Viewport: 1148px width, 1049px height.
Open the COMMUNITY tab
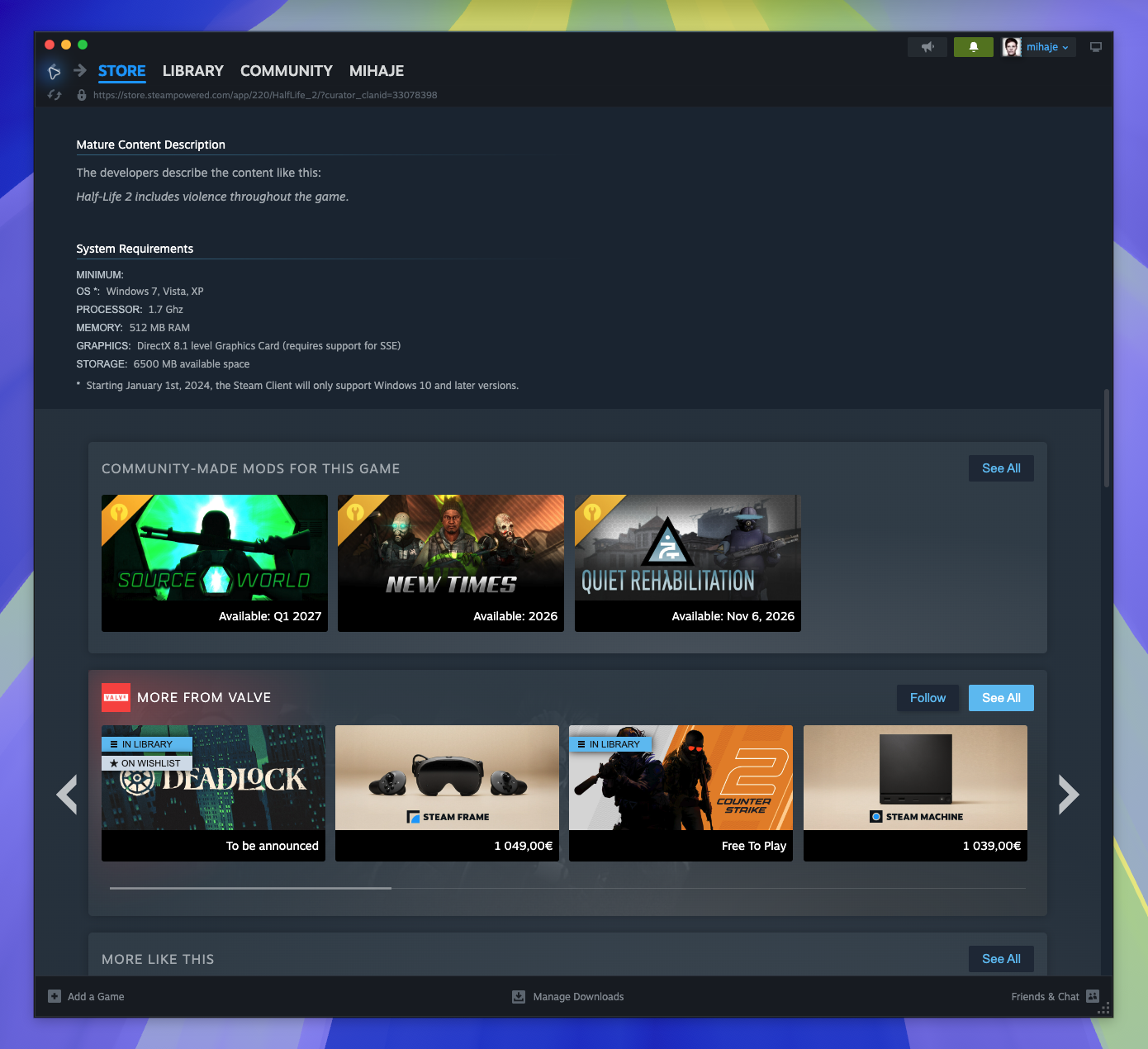point(287,71)
